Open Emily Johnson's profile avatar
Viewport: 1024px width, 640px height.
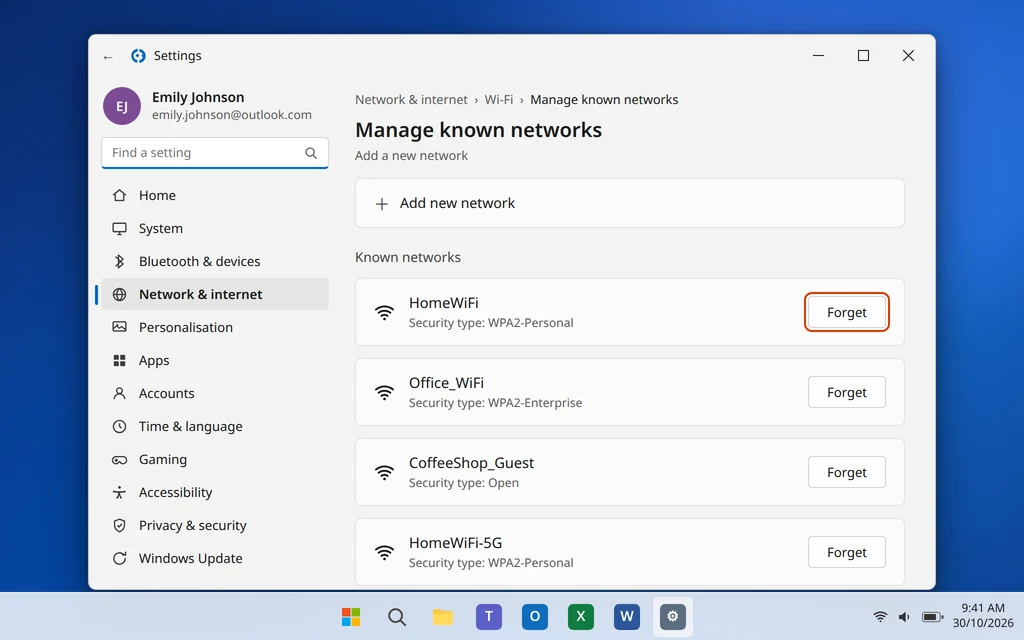point(122,106)
